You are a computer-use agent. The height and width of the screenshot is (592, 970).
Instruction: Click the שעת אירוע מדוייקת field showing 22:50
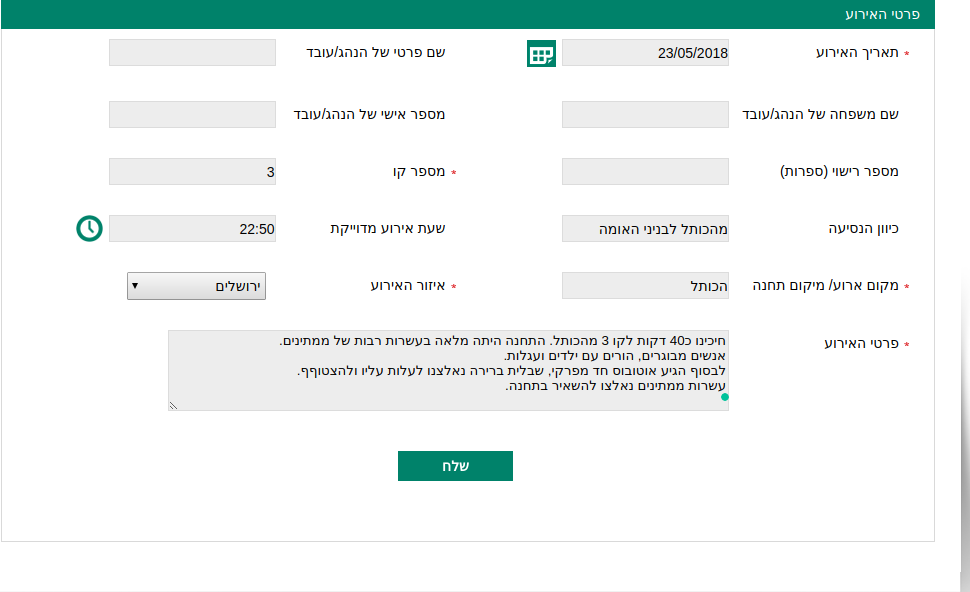pyautogui.click(x=192, y=228)
